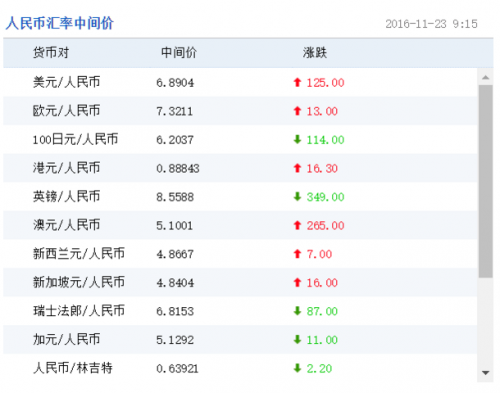Screen dimensions: 500x393
Task: Click the 6.8904 mid-price value
Action: pos(175,83)
